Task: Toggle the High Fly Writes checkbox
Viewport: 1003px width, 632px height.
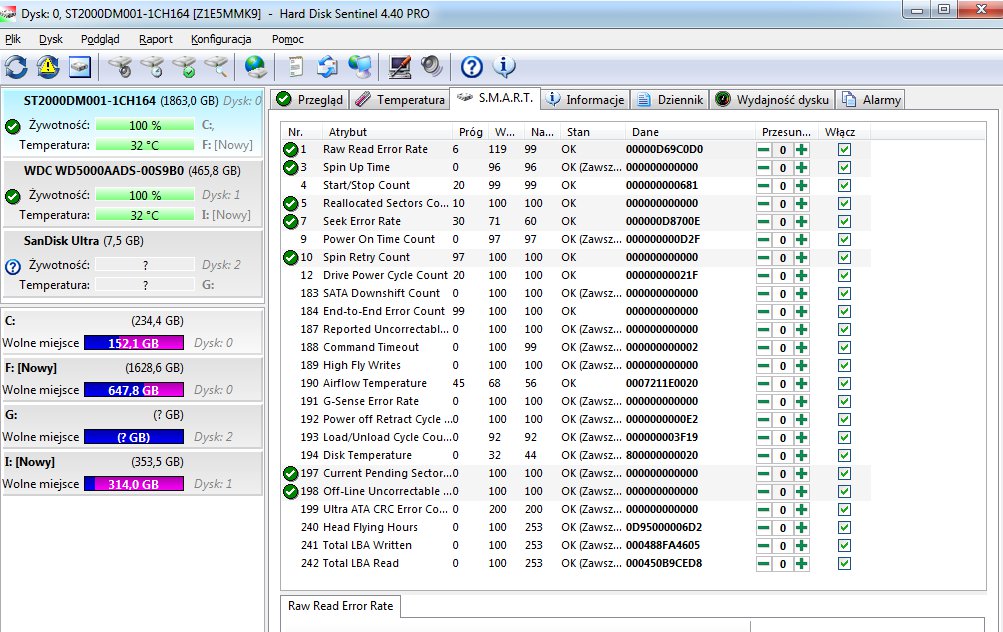Action: [844, 365]
